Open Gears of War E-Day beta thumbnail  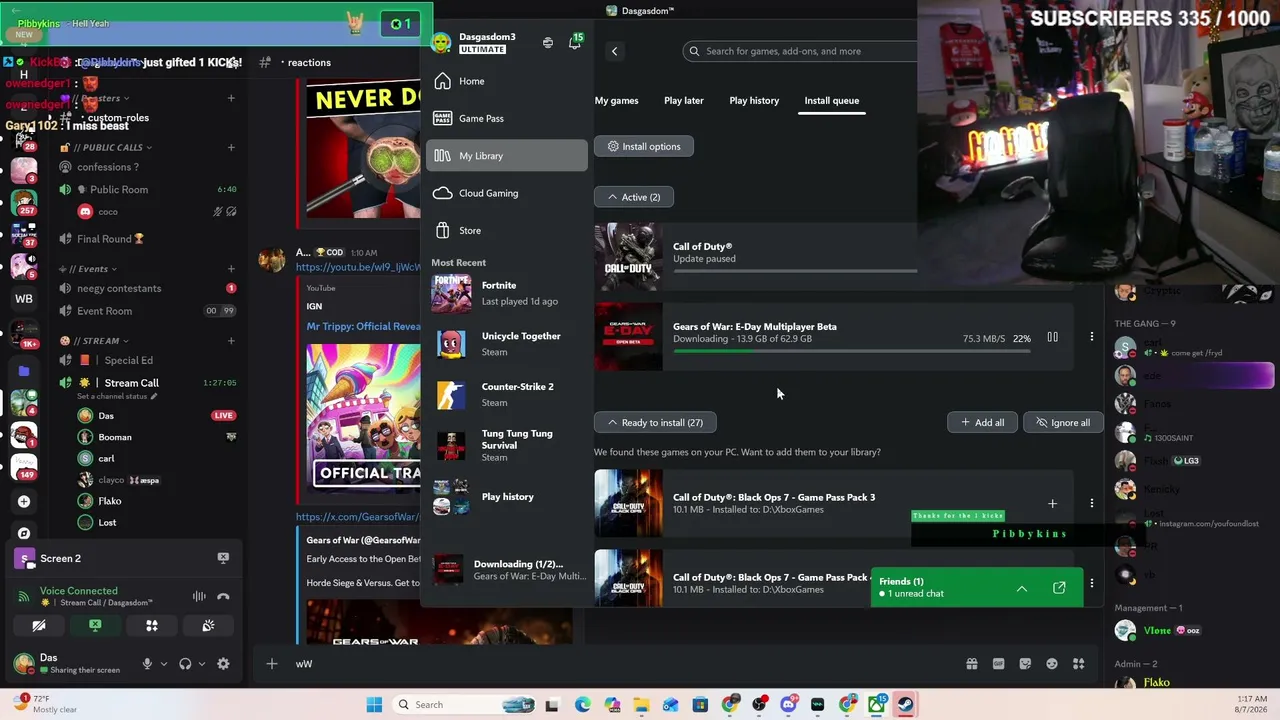[628, 337]
